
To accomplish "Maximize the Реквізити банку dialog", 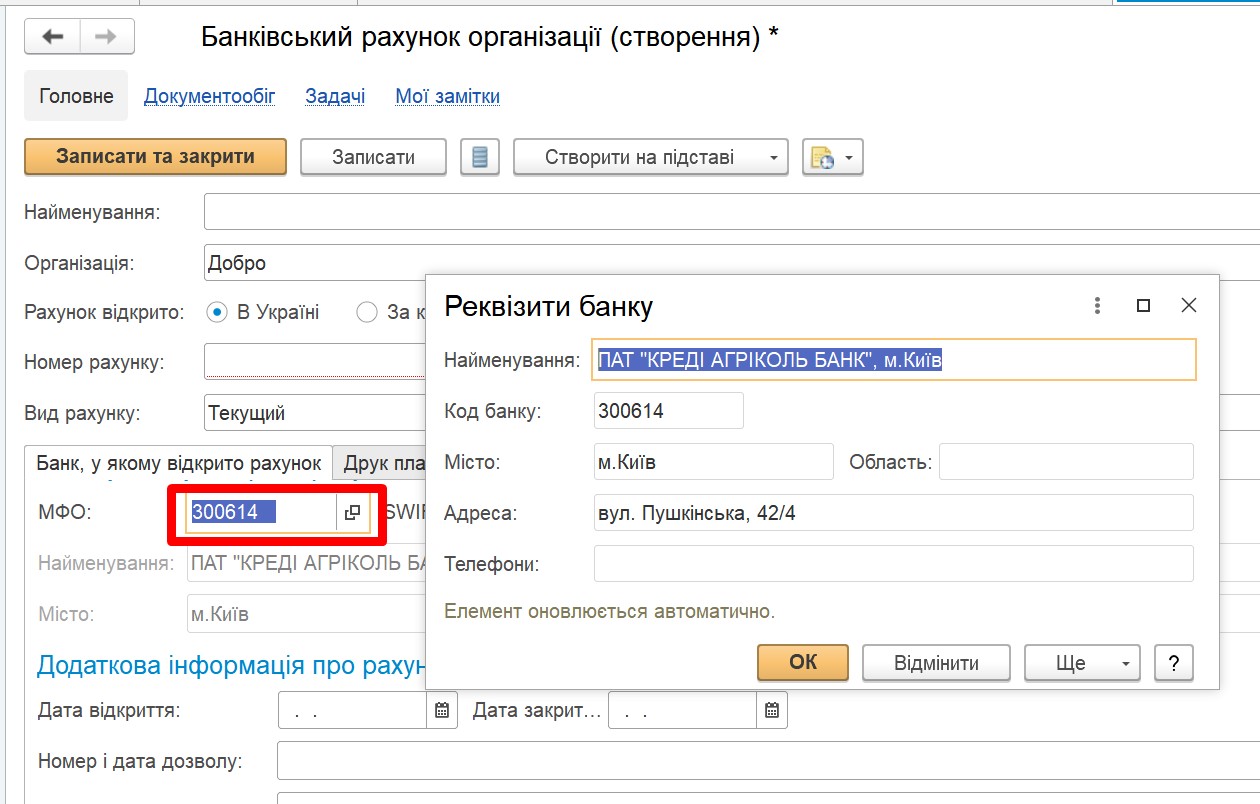I will [x=1143, y=305].
